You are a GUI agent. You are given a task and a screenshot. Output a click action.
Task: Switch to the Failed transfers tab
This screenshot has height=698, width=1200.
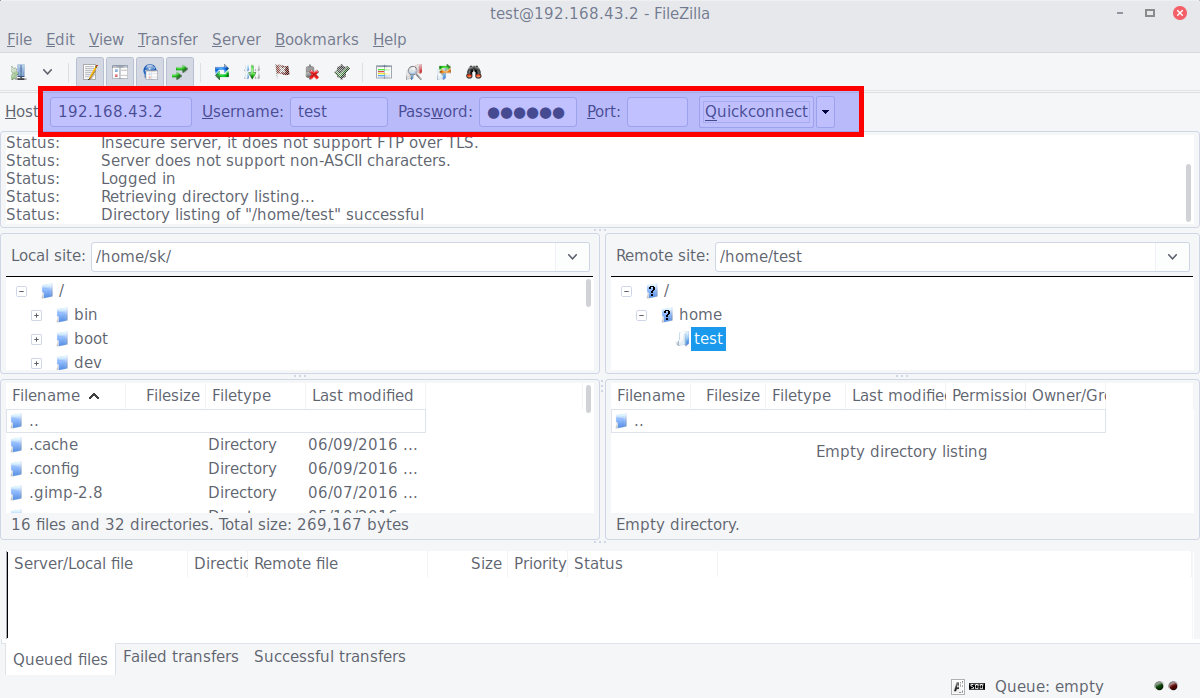(x=181, y=657)
